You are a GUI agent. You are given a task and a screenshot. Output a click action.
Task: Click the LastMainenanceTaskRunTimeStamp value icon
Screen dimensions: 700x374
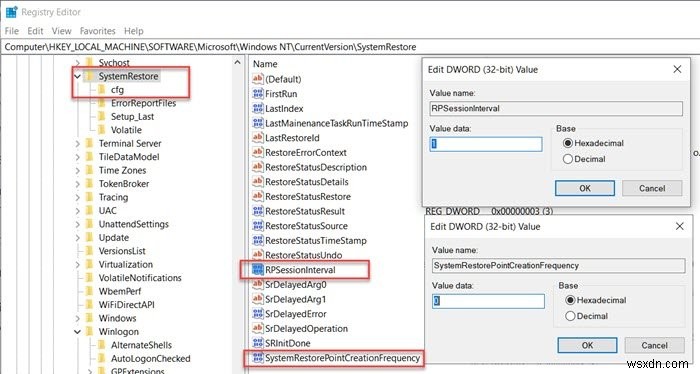(x=258, y=123)
